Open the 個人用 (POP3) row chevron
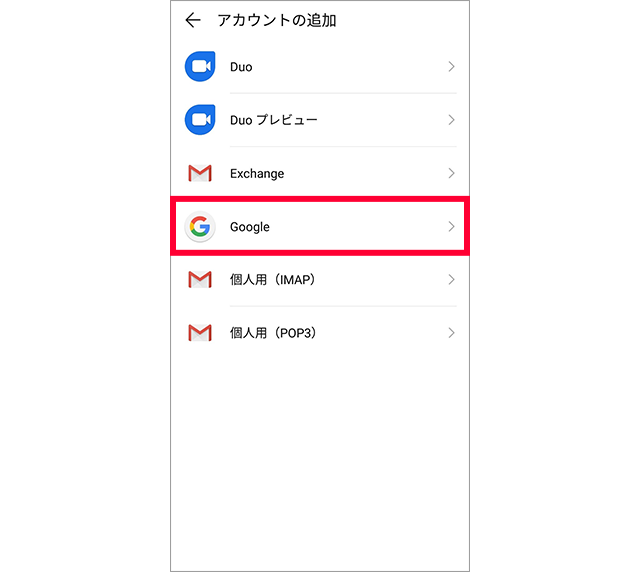The height and width of the screenshot is (572, 640). click(x=451, y=333)
